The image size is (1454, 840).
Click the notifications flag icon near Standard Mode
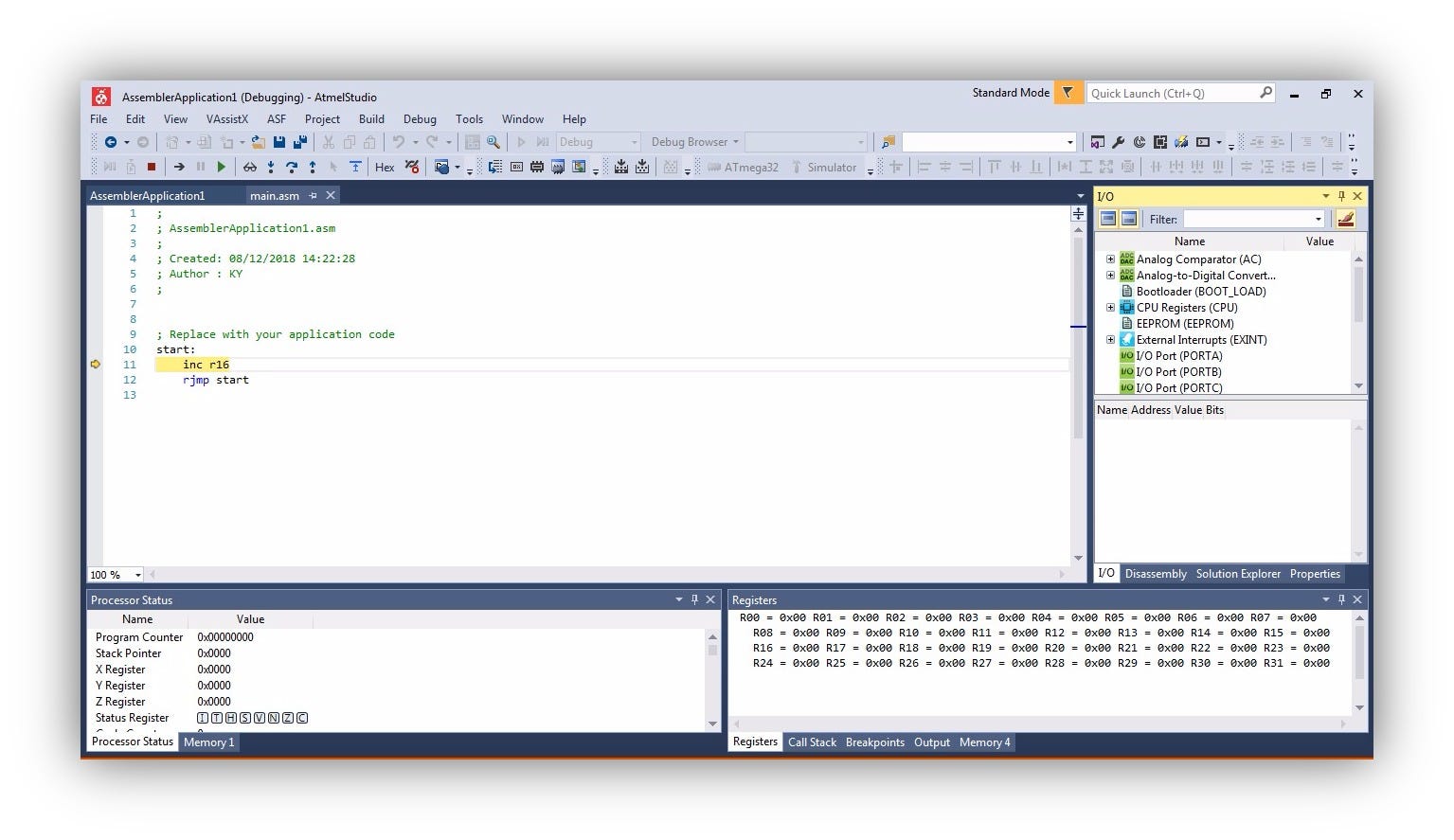click(1068, 93)
